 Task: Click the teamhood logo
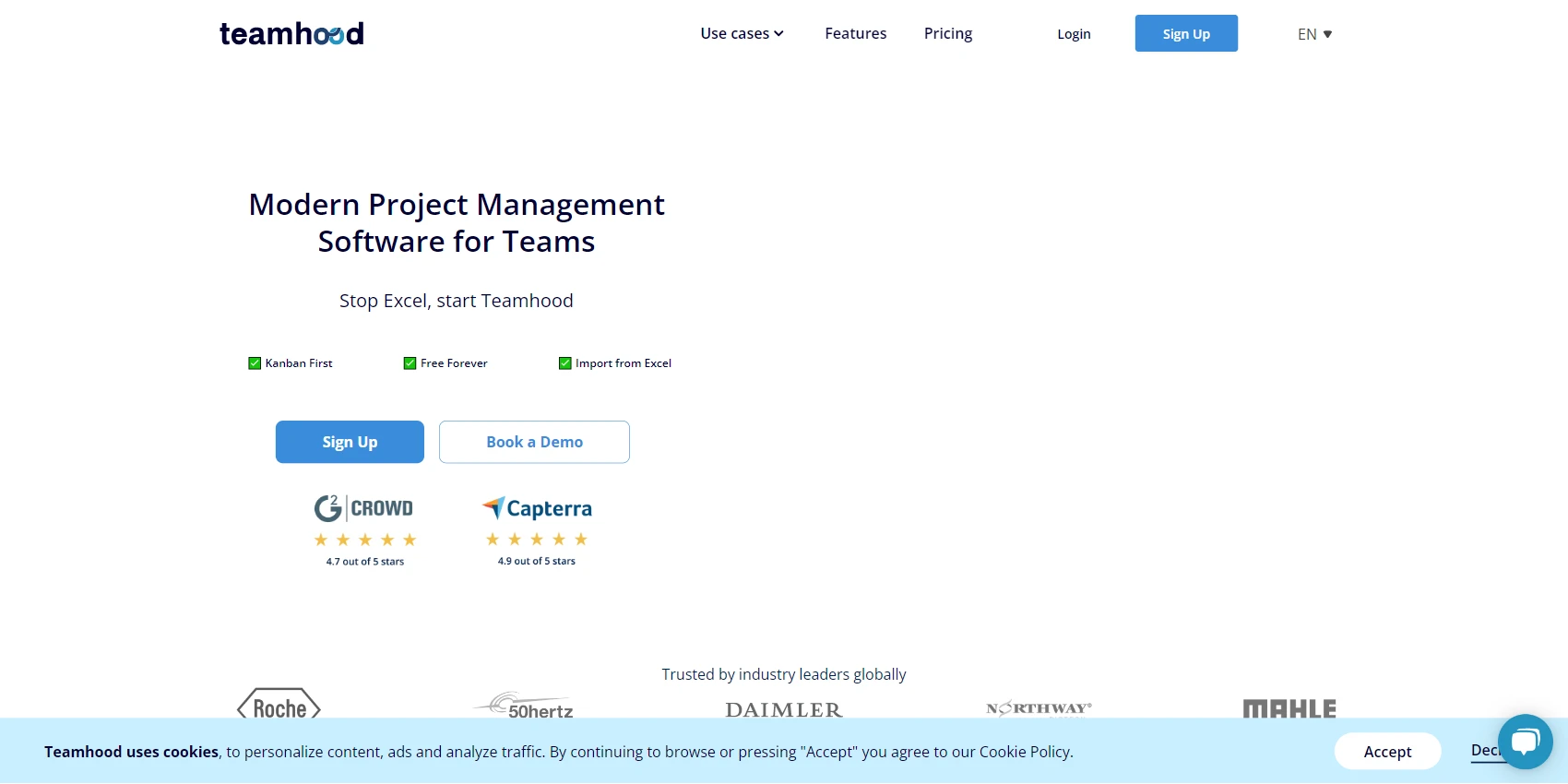coord(291,33)
